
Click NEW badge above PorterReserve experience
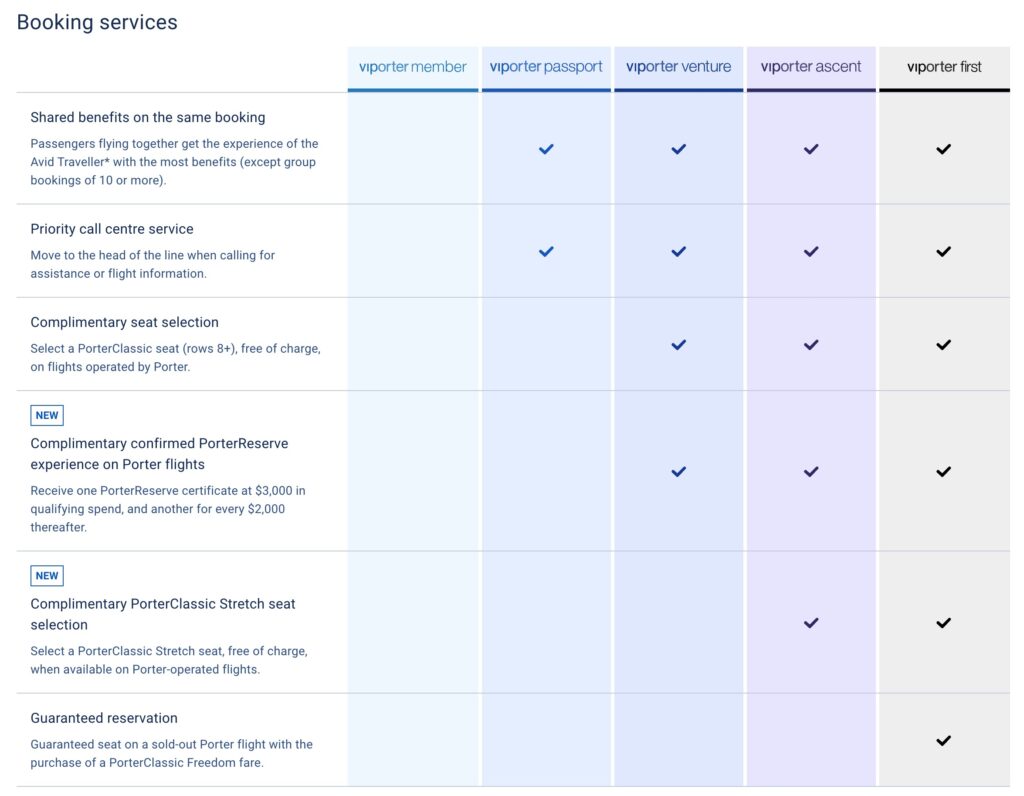pos(47,415)
